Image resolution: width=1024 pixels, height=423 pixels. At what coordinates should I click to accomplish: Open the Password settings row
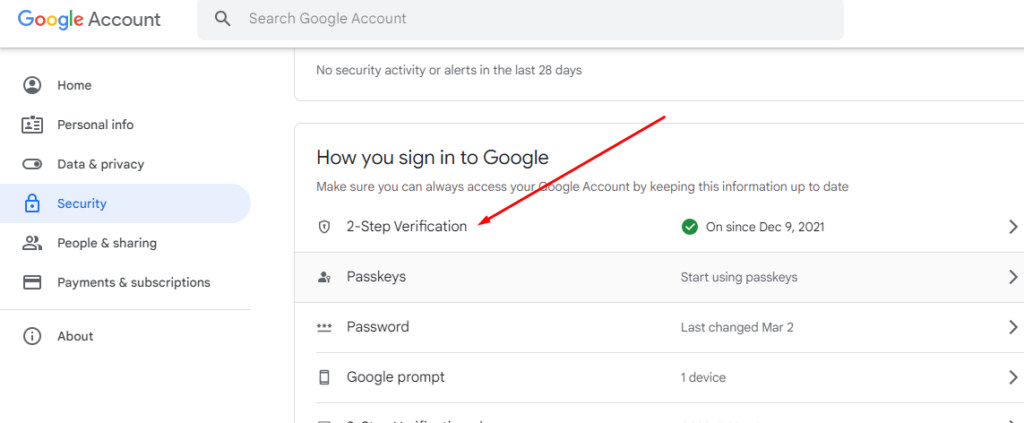pos(659,327)
